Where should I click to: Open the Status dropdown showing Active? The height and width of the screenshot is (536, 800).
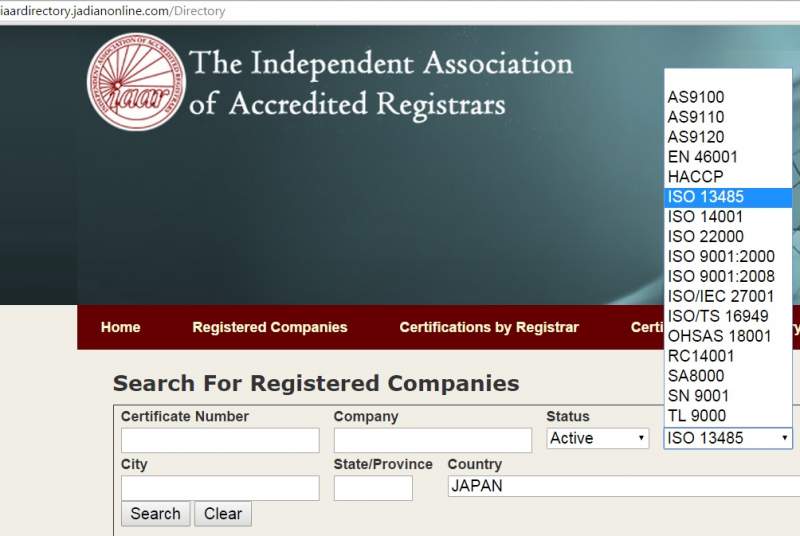click(x=597, y=439)
